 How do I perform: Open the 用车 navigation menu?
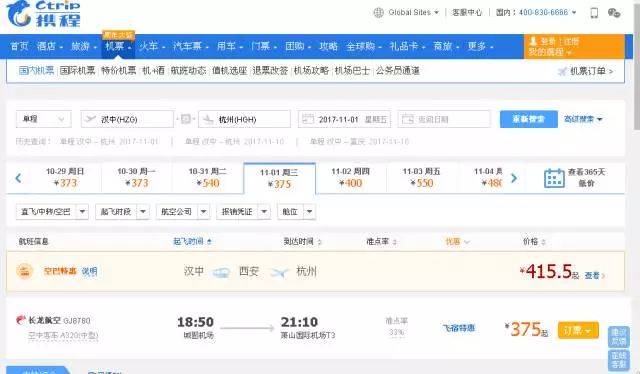(229, 46)
